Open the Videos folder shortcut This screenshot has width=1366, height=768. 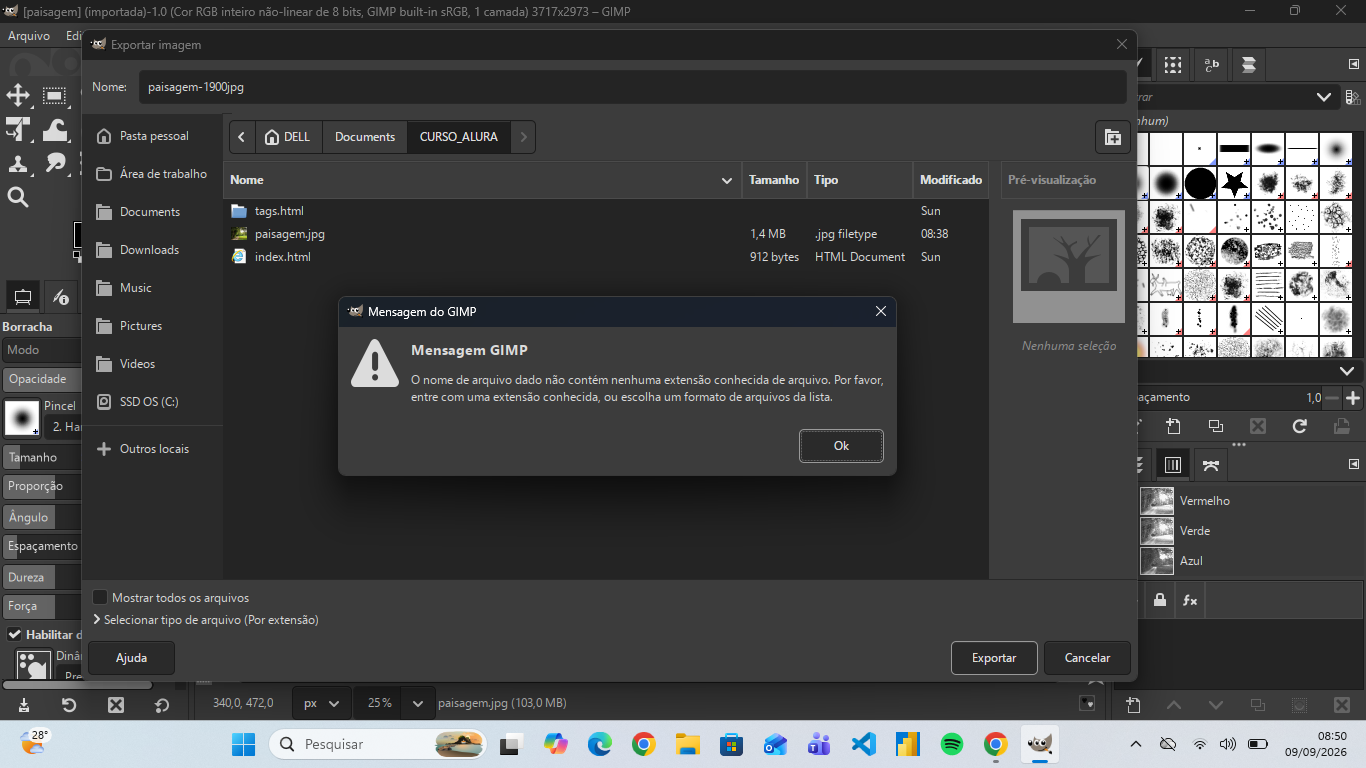click(152, 364)
